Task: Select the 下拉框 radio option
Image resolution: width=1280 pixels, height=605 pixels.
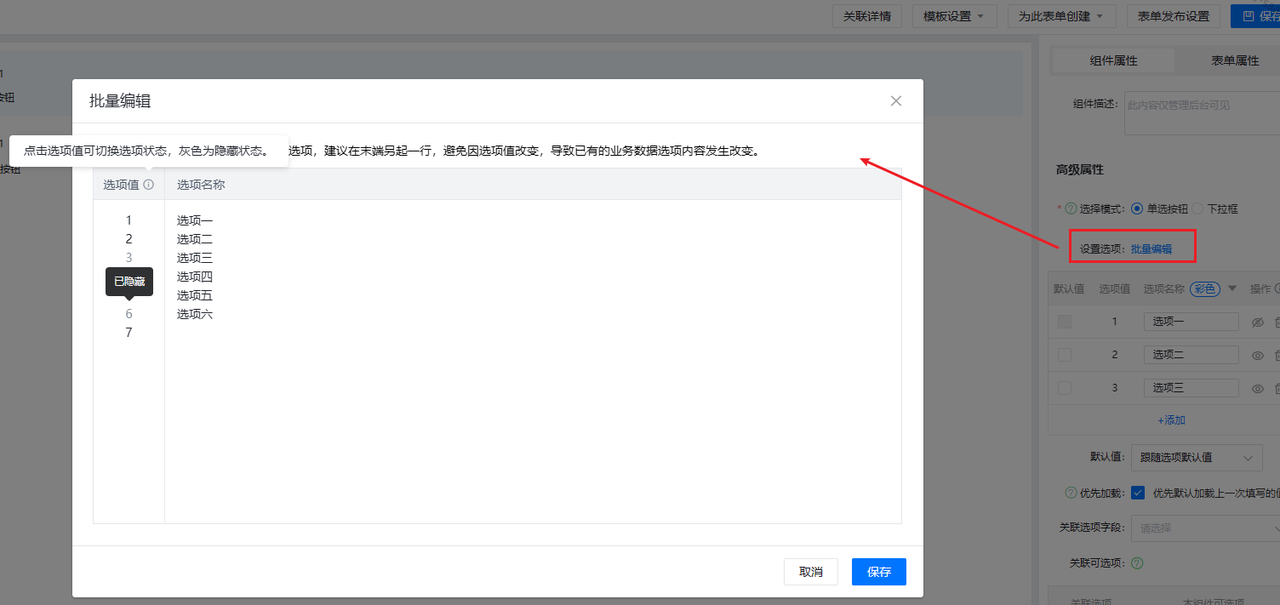Action: pyautogui.click(x=1198, y=209)
